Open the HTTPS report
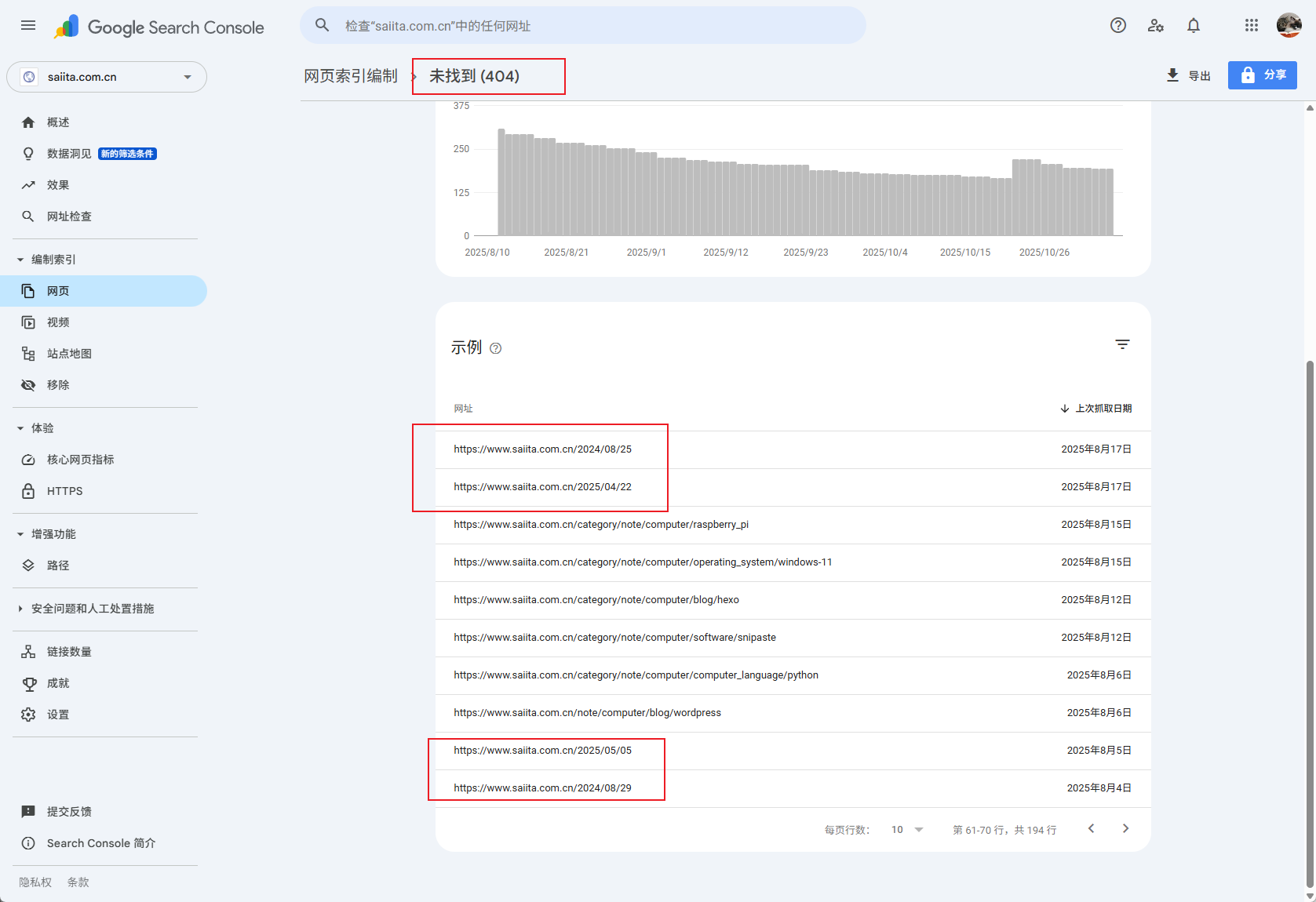The height and width of the screenshot is (902, 1316). (x=64, y=491)
